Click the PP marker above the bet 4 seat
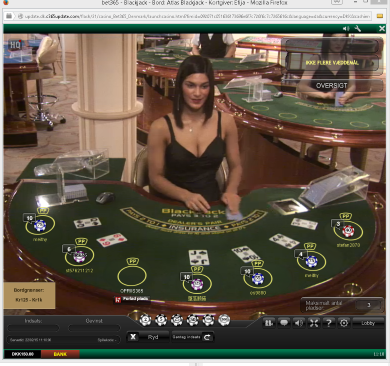 [x=310, y=246]
